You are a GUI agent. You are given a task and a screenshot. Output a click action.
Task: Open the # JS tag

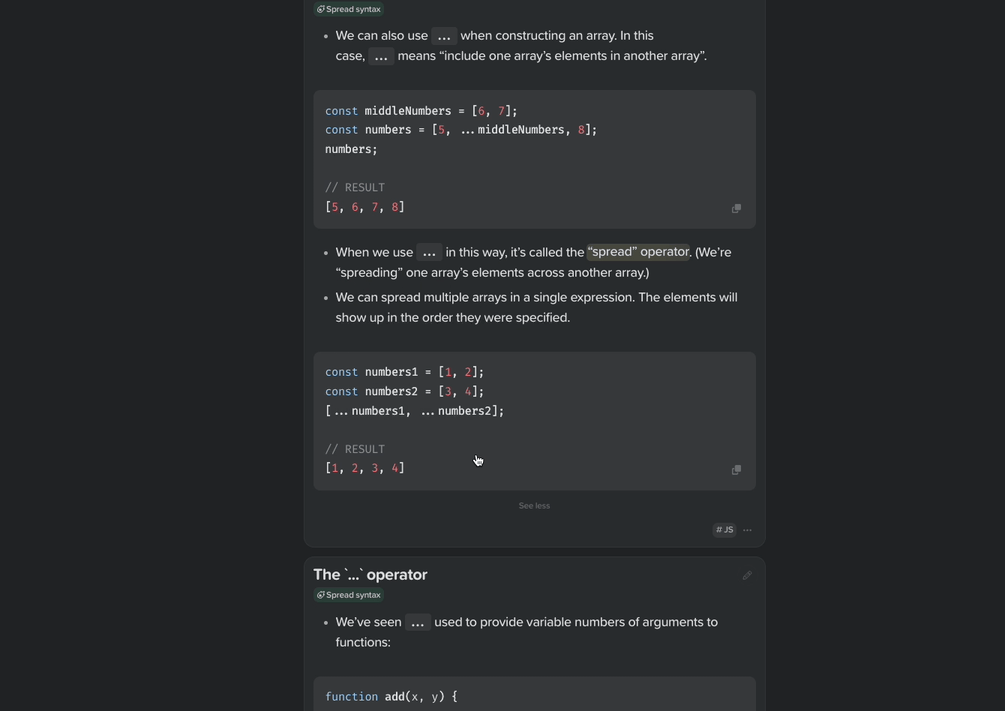[725, 530]
